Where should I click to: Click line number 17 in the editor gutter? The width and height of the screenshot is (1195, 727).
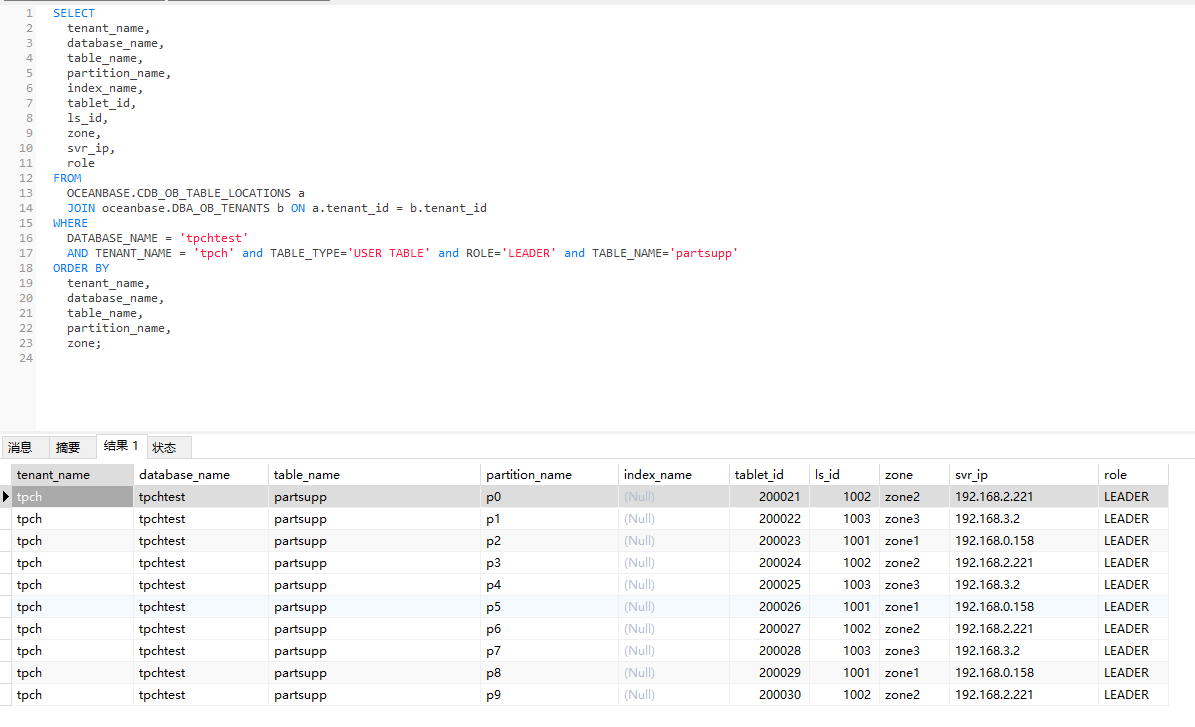[26, 253]
